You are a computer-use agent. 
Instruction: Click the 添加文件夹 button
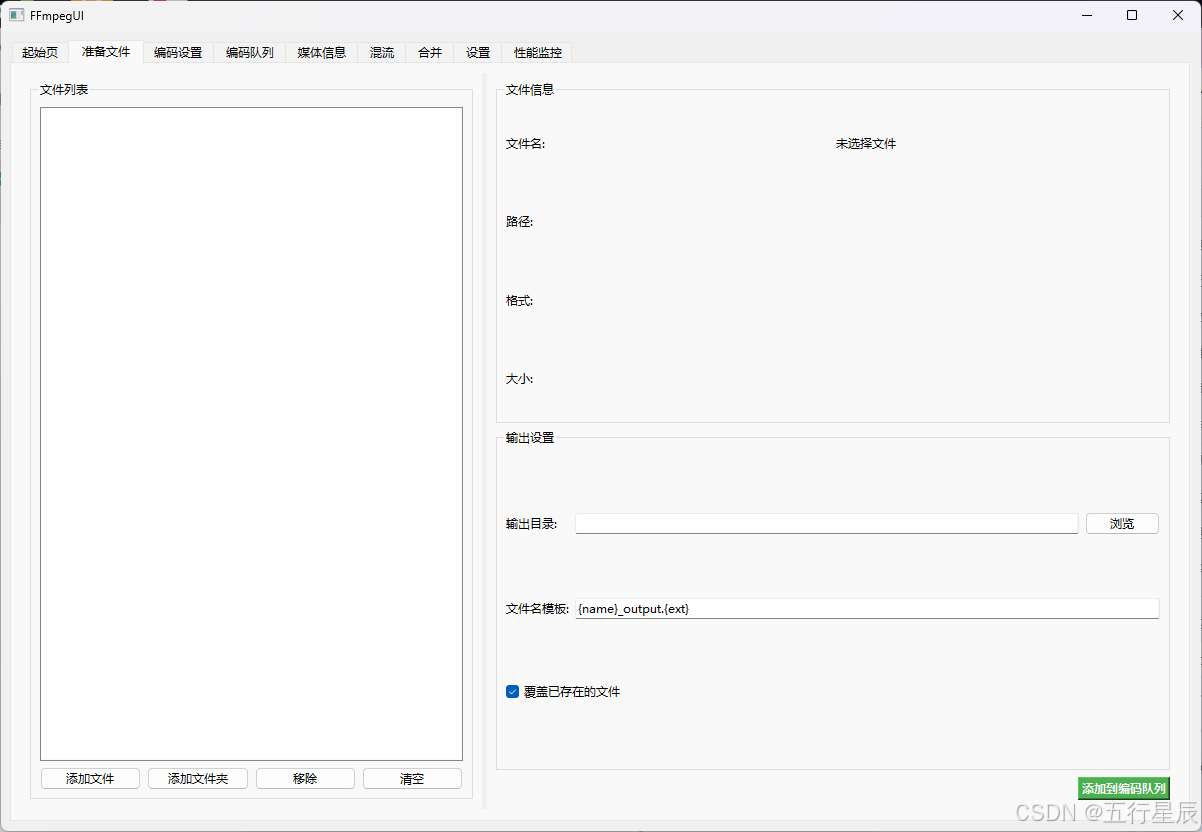198,779
